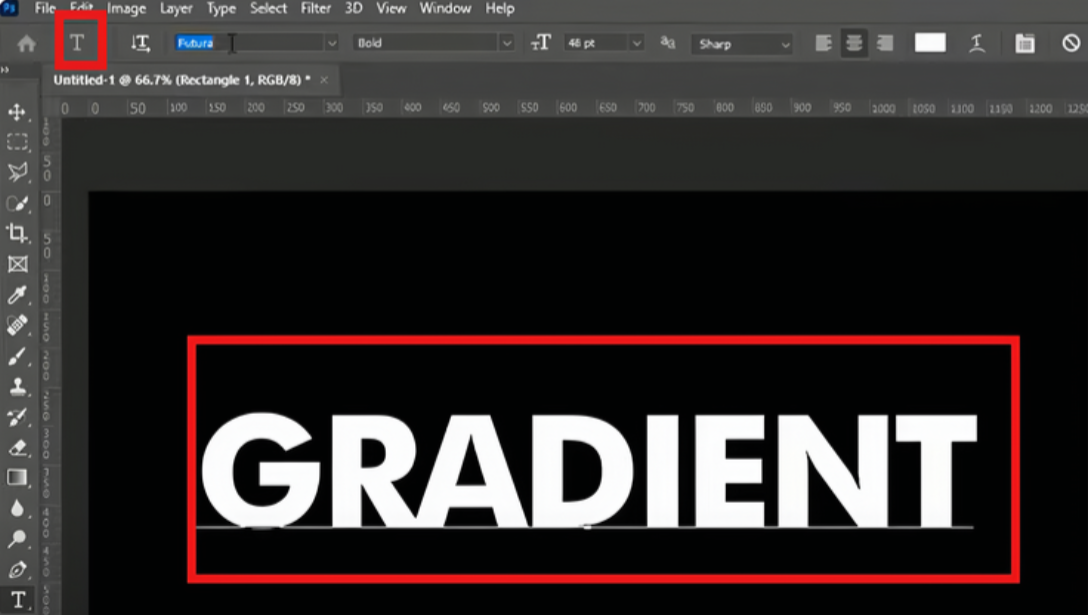1088x615 pixels.
Task: Open the Bold font style dropdown
Action: pyautogui.click(x=434, y=43)
